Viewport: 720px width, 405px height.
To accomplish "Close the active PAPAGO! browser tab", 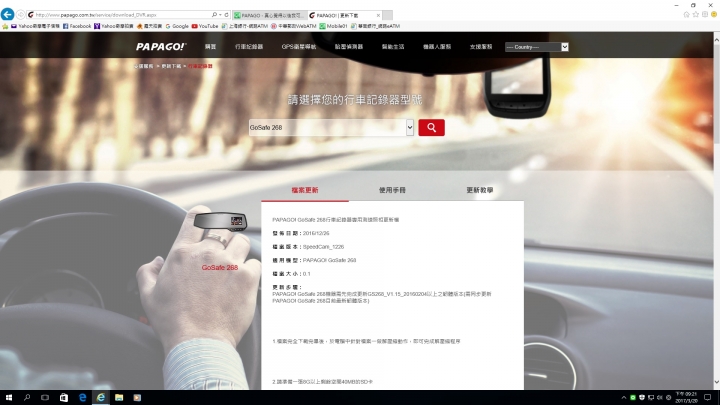I will [378, 15].
